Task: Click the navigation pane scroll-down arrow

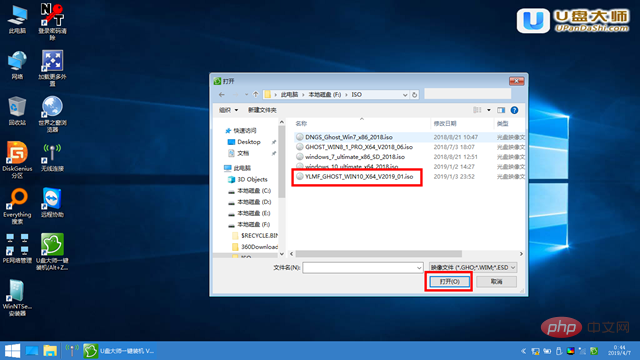Action: 282,254
